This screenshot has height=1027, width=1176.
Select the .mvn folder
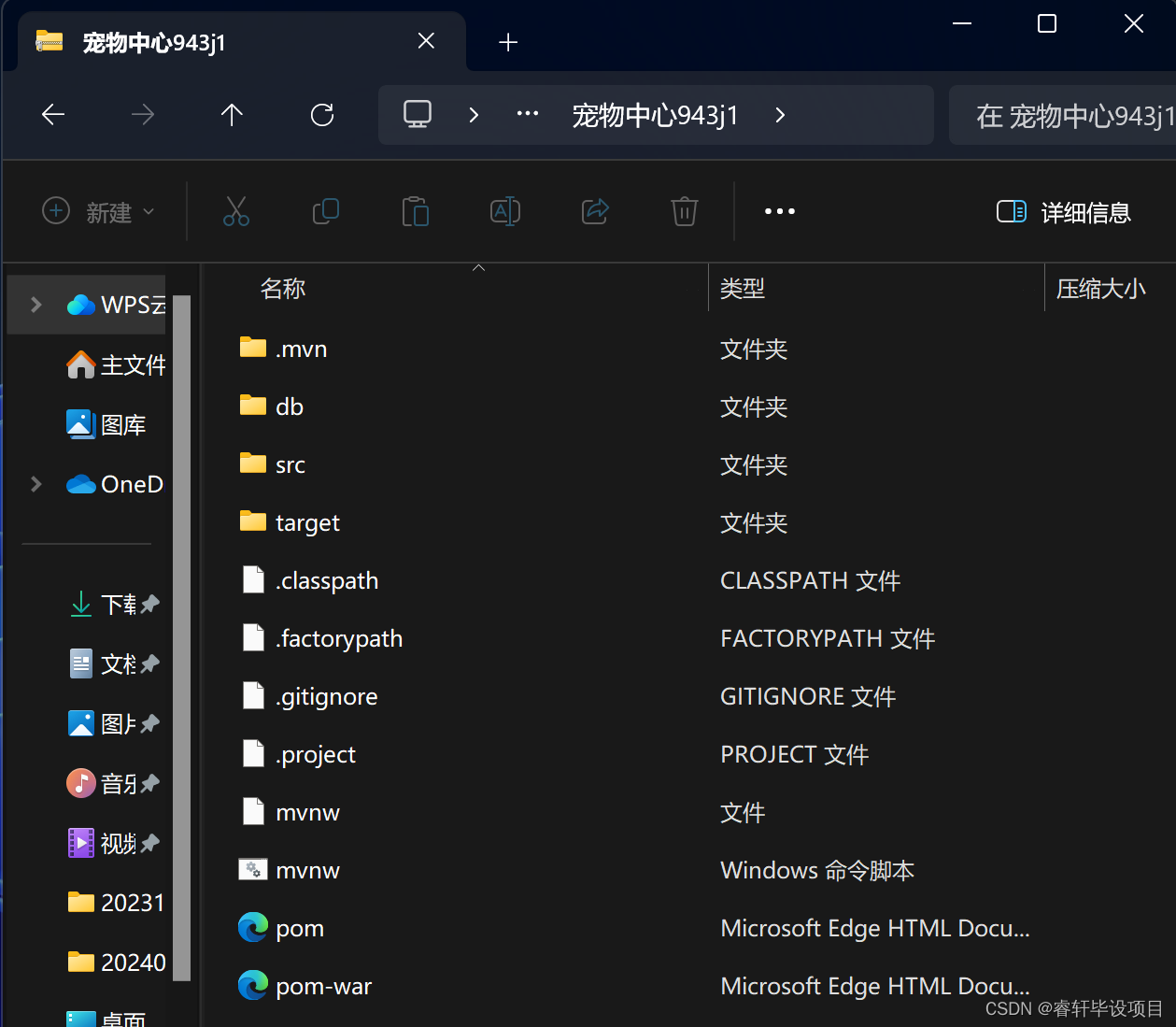click(x=283, y=349)
